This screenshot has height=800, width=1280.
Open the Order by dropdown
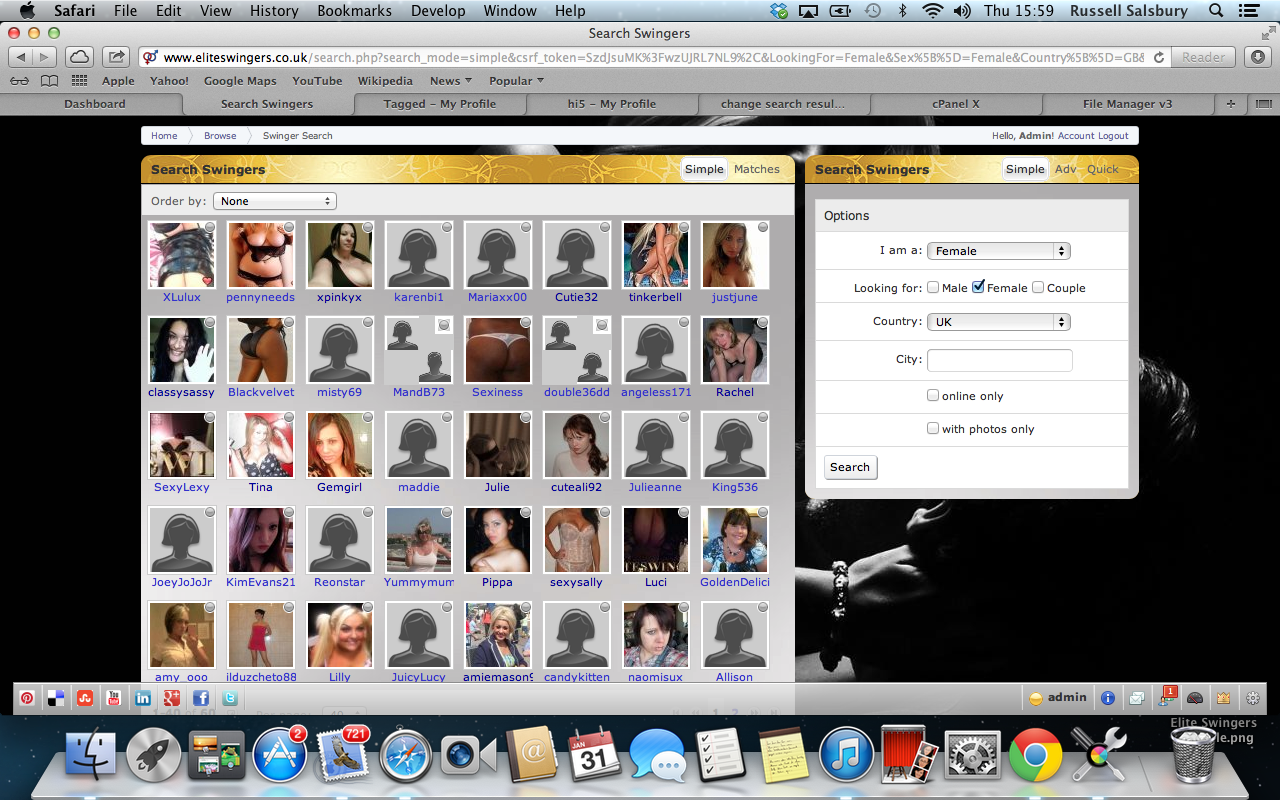[274, 201]
